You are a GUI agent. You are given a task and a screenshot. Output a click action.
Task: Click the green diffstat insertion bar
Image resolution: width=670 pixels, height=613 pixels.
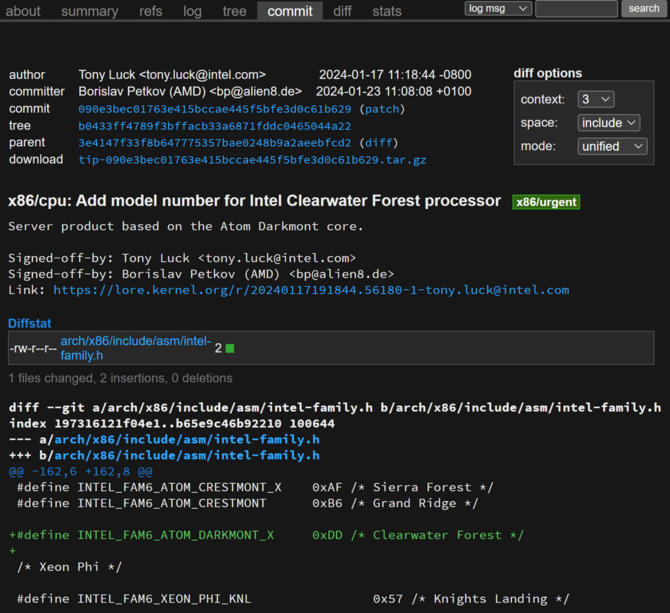click(230, 349)
